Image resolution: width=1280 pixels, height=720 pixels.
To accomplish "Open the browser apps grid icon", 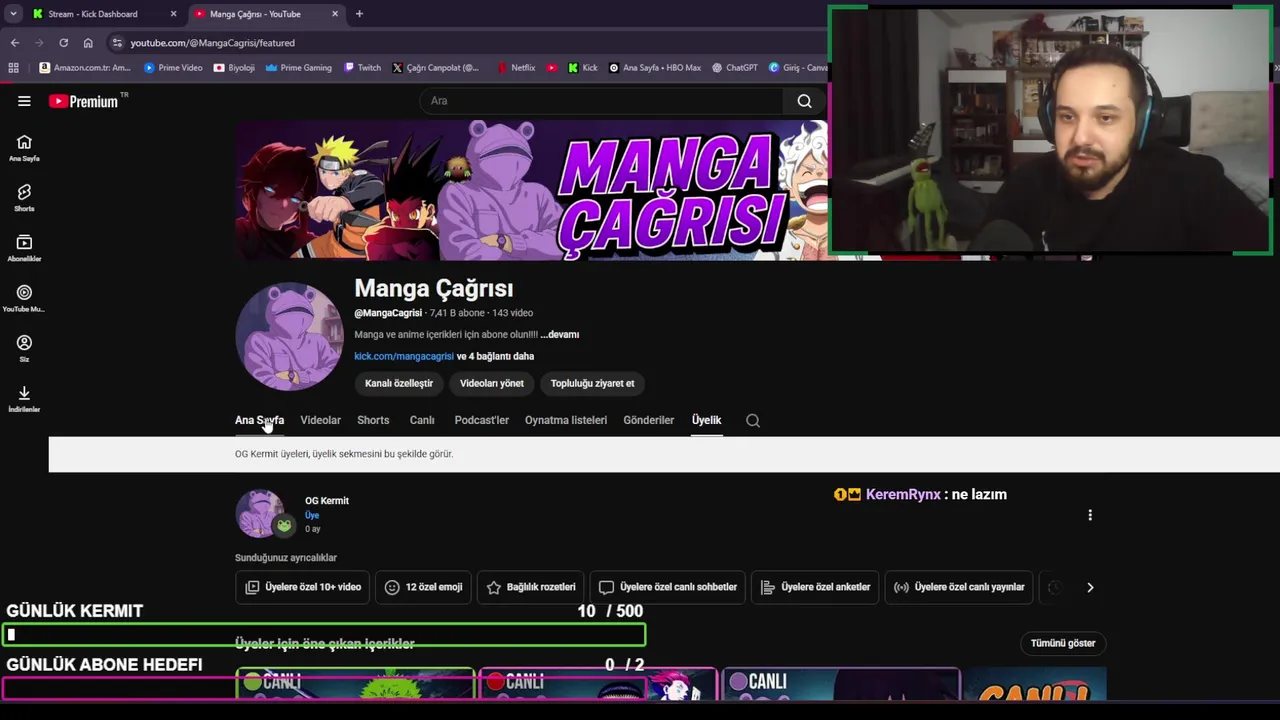I will pyautogui.click(x=13, y=68).
